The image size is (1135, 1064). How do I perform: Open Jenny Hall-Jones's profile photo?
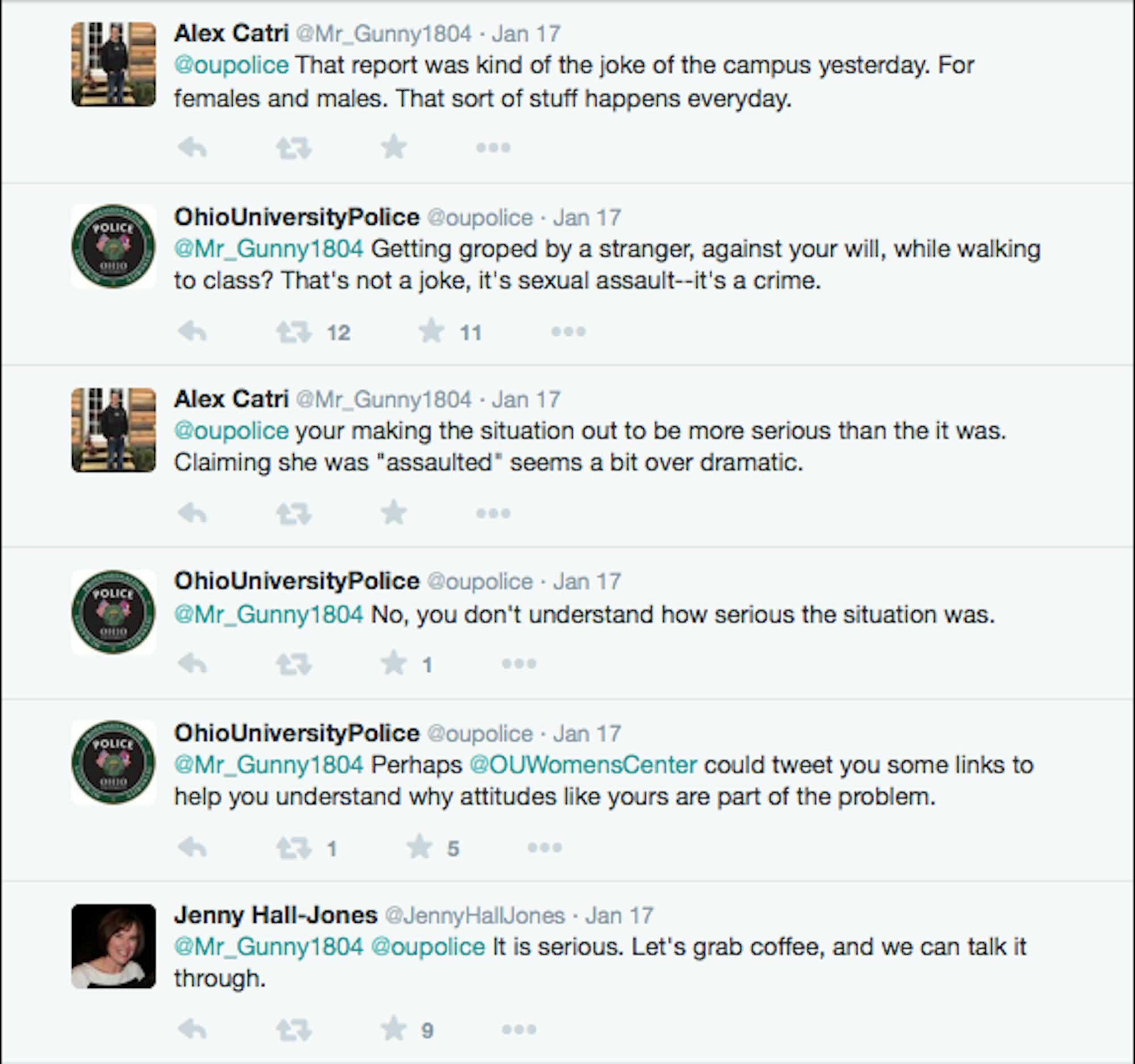tap(113, 946)
